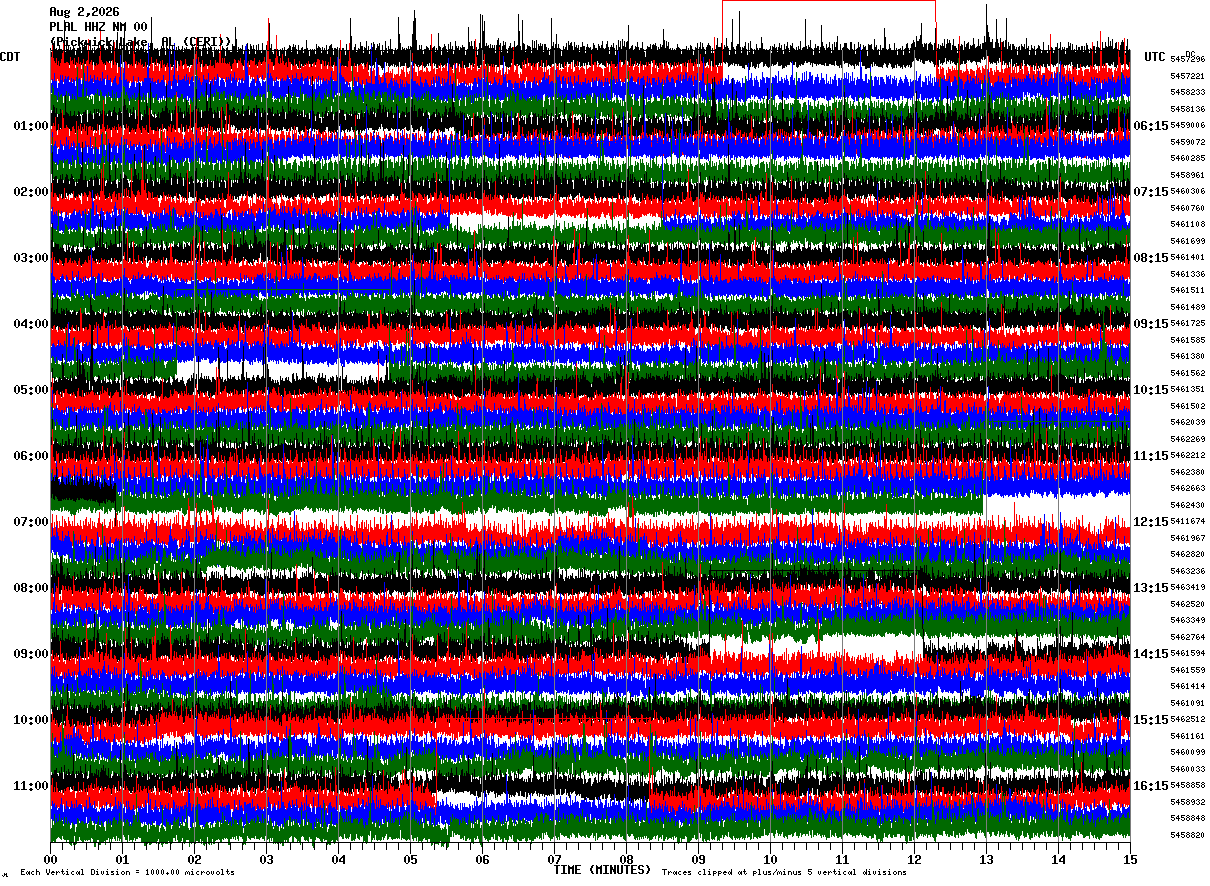
Task: Click the DC offset value "5458233"
Action: pos(1187,93)
